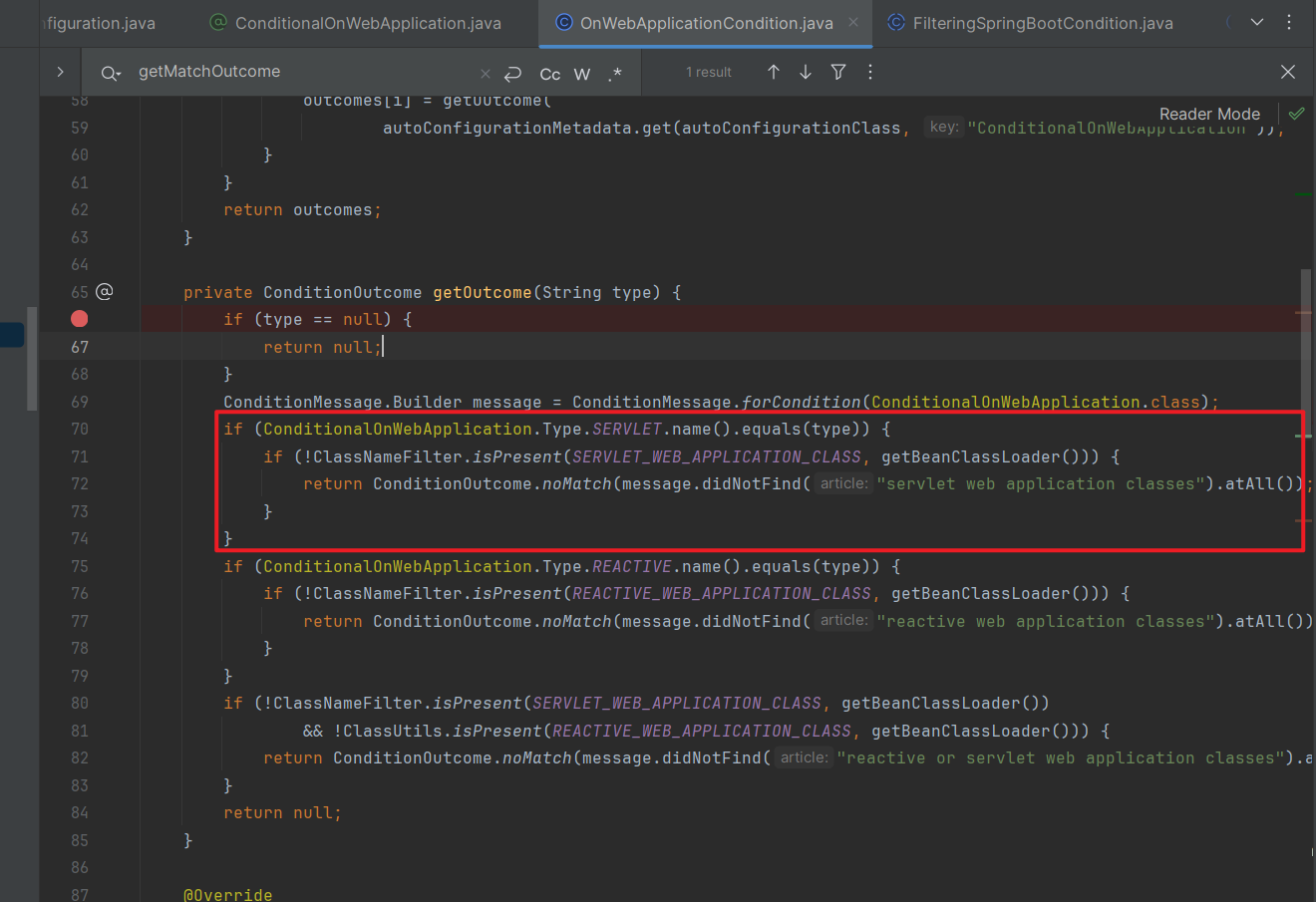This screenshot has height=902, width=1316.
Task: Expand the replace field chevron
Action: pyautogui.click(x=60, y=72)
